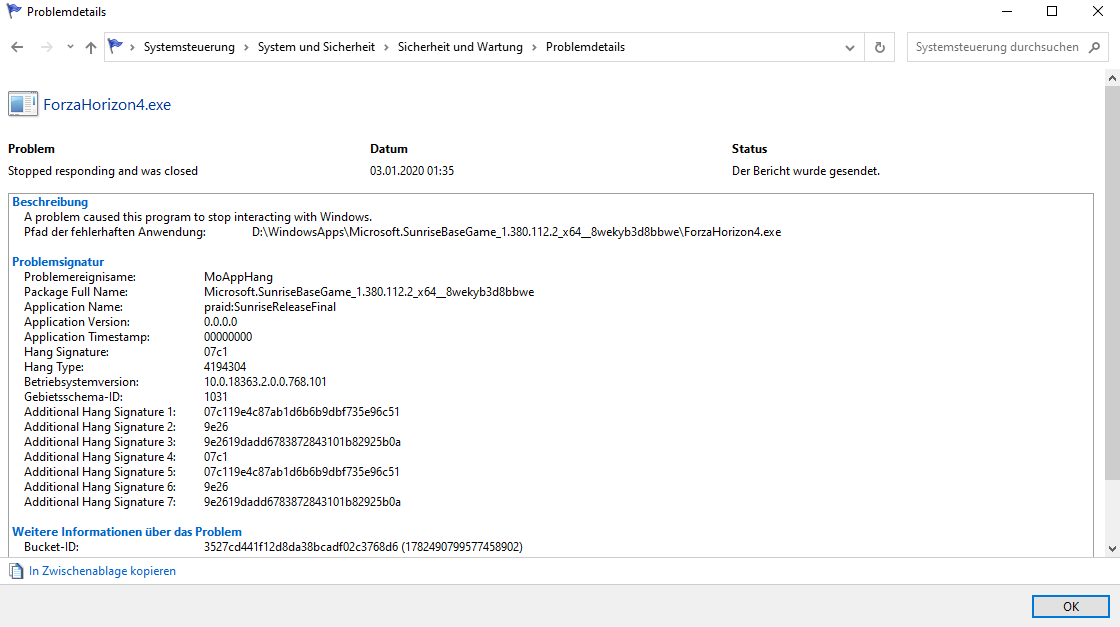Click Additional Hang Signature 3 value
This screenshot has height=627, width=1120.
(x=302, y=442)
